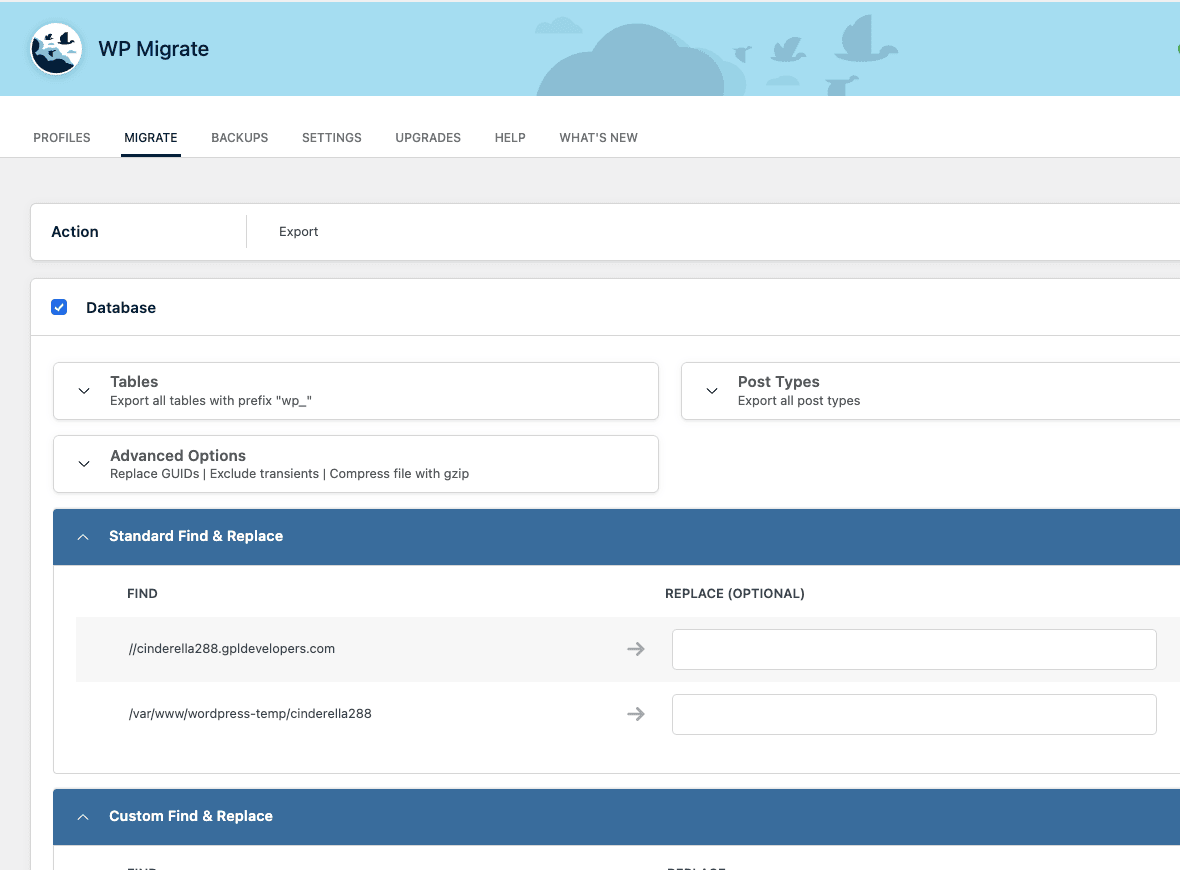1180x870 pixels.
Task: View the What's New tab
Action: tap(598, 138)
